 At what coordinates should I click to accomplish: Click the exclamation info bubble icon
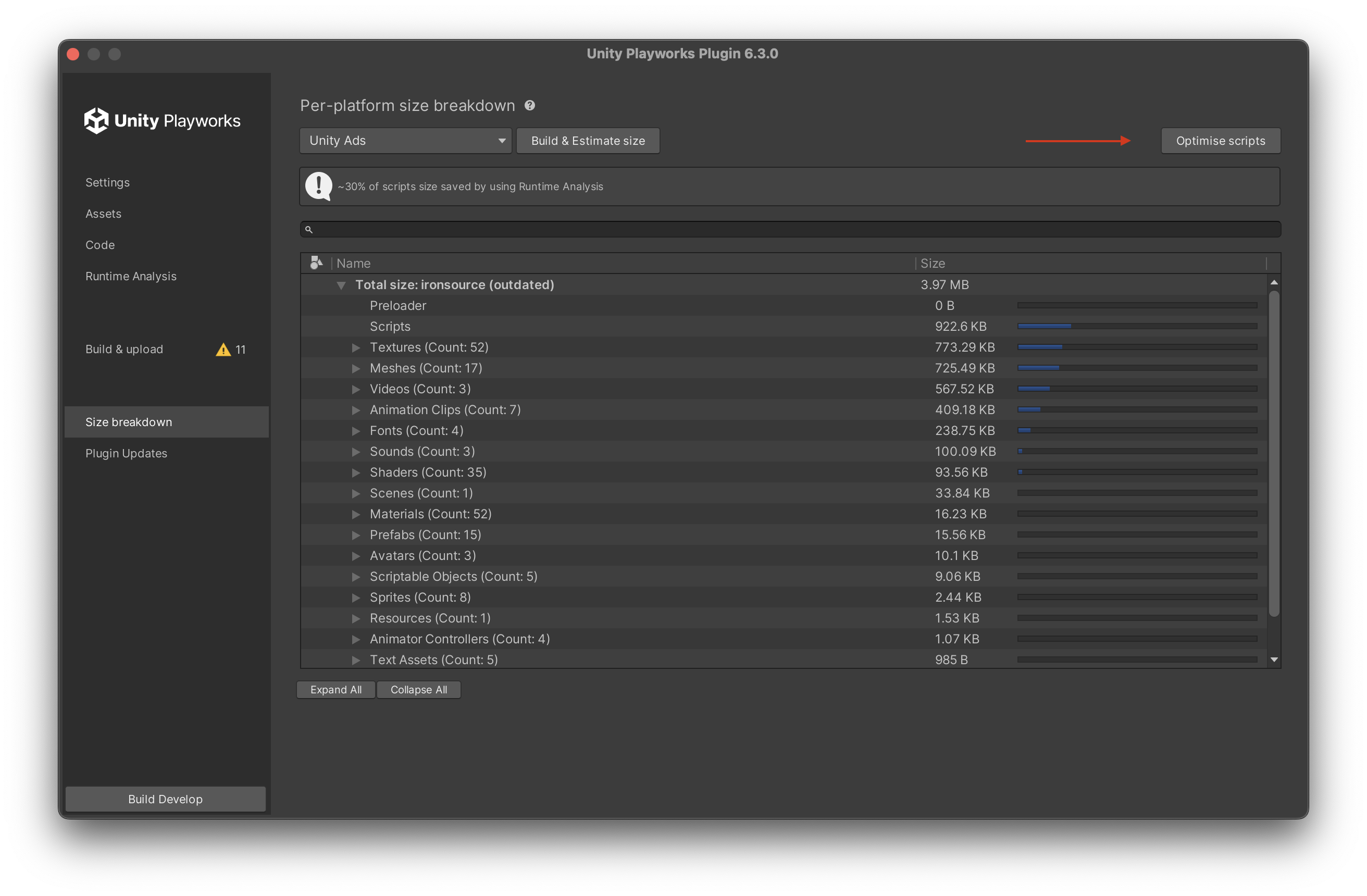319,186
